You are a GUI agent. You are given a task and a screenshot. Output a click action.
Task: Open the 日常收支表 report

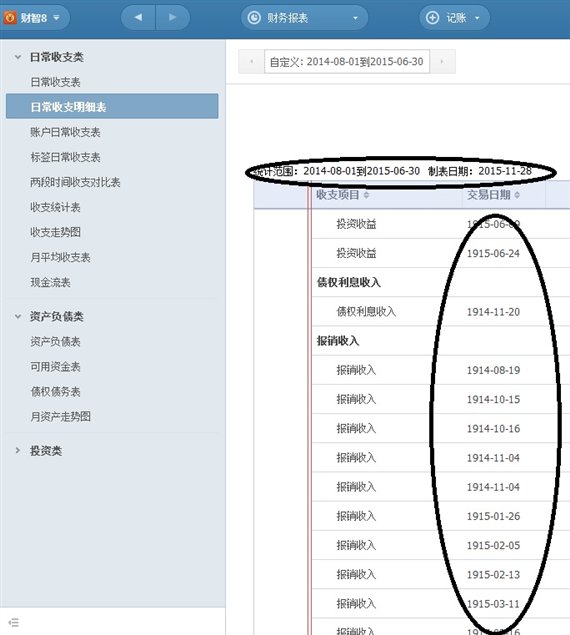point(56,82)
